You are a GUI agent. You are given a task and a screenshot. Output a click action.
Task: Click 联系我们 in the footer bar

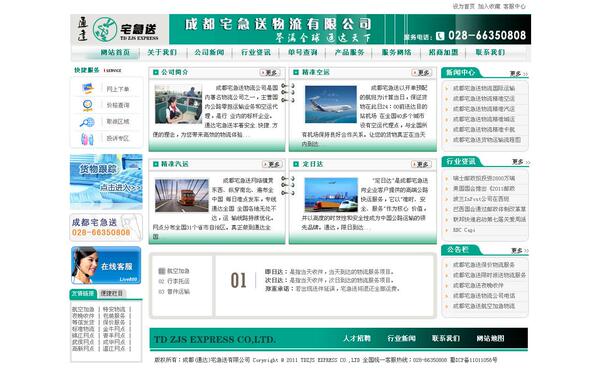[446, 339]
